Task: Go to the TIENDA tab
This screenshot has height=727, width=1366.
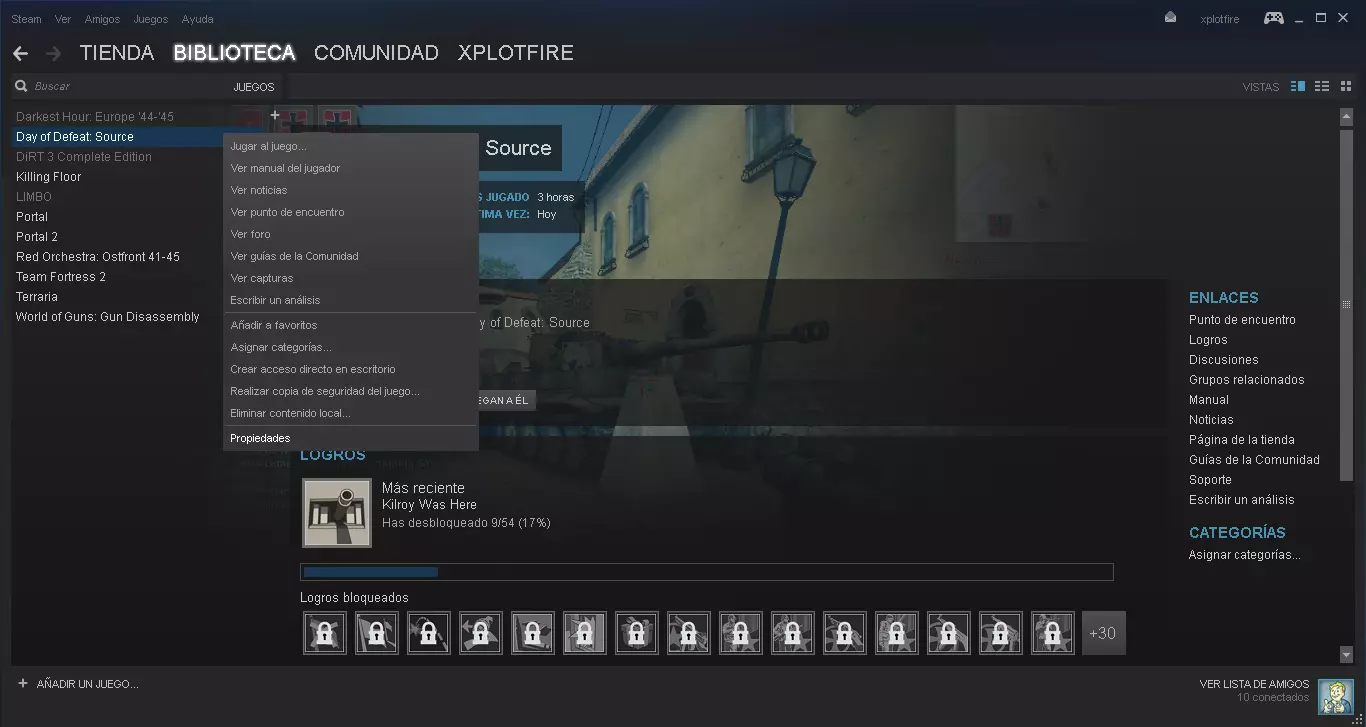Action: (117, 53)
